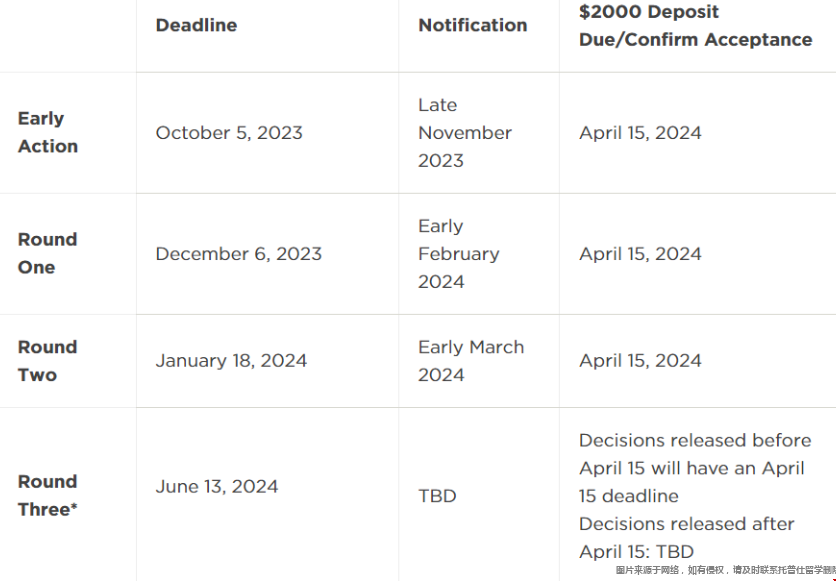Click April 15, 2024 in Early Action row
This screenshot has height=581, width=836.
[x=640, y=133]
